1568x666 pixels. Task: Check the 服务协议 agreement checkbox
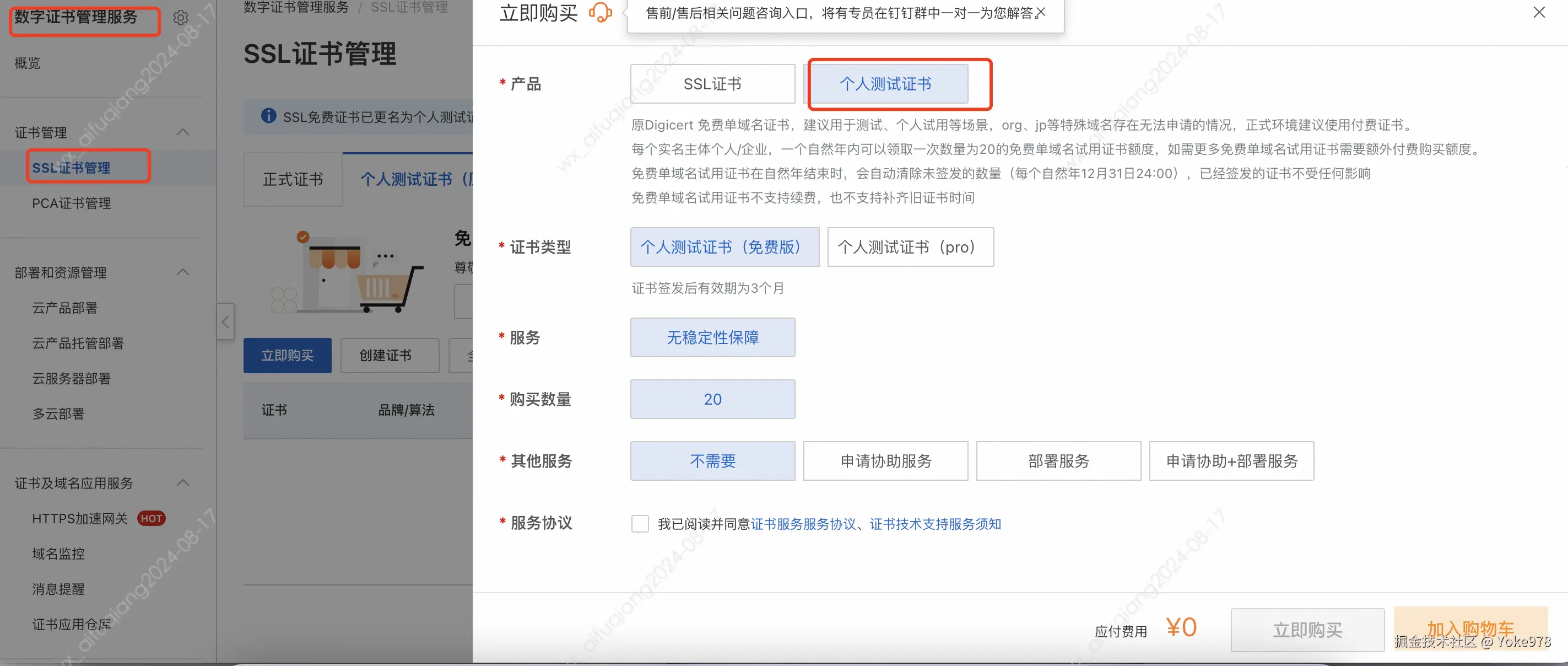pos(640,523)
